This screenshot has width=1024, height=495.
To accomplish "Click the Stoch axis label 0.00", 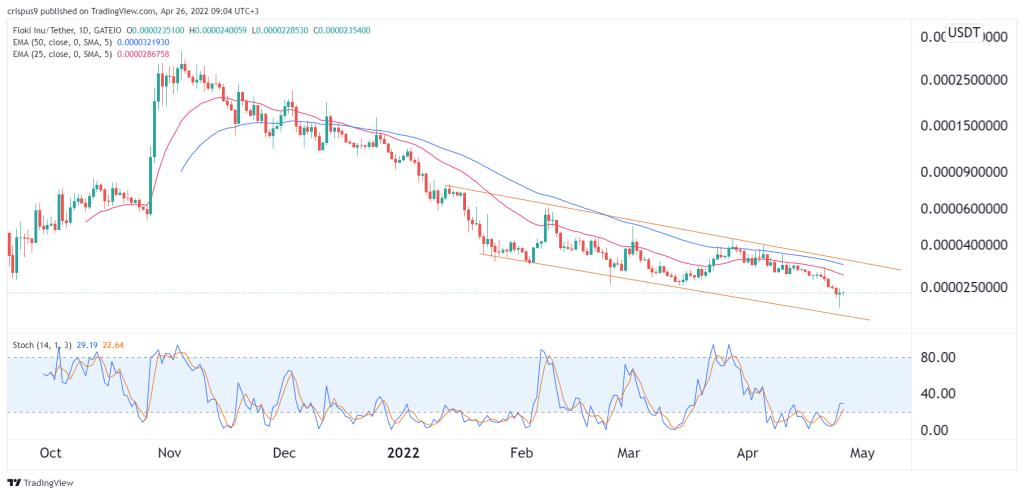I will click(937, 430).
